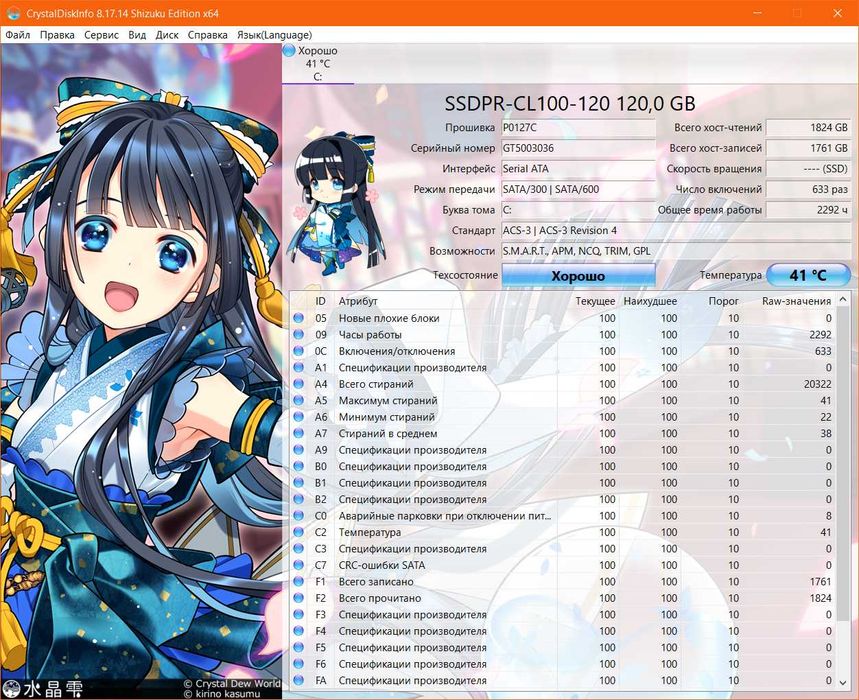Click the blue status icon for attribute F2
Viewport: 859px width, 700px height.
(299, 598)
